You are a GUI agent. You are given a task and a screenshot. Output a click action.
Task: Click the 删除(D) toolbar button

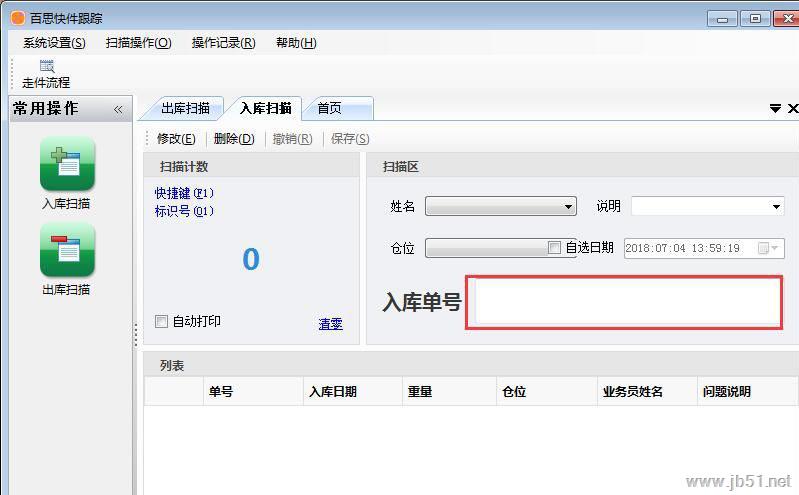[x=234, y=139]
